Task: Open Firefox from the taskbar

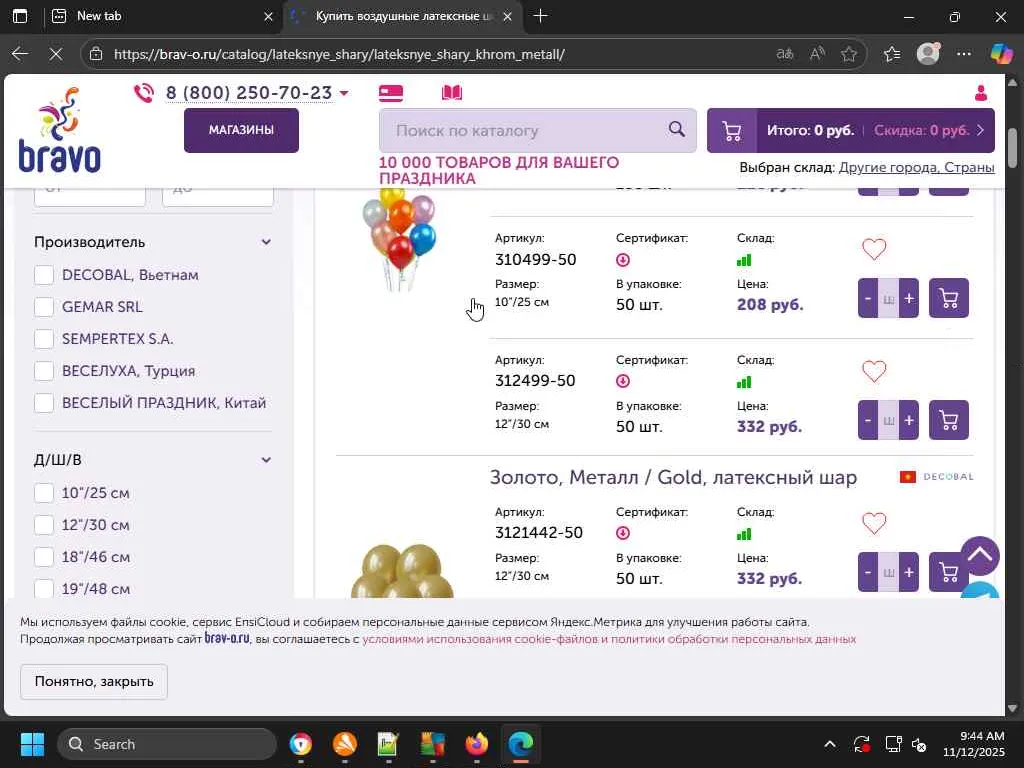Action: [477, 744]
